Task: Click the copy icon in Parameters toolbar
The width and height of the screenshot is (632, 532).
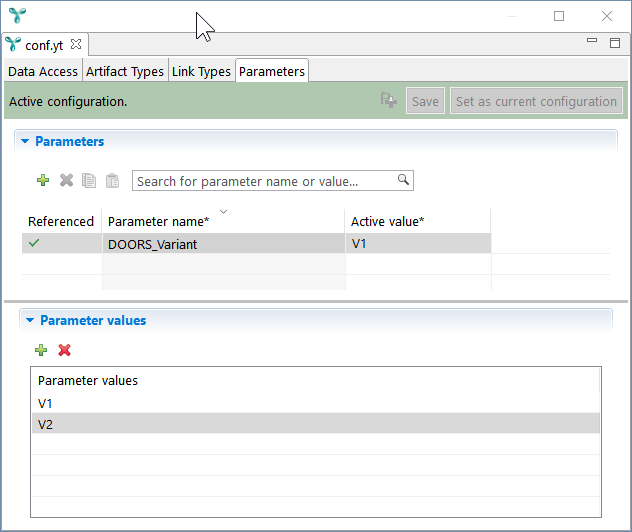Action: tap(89, 181)
